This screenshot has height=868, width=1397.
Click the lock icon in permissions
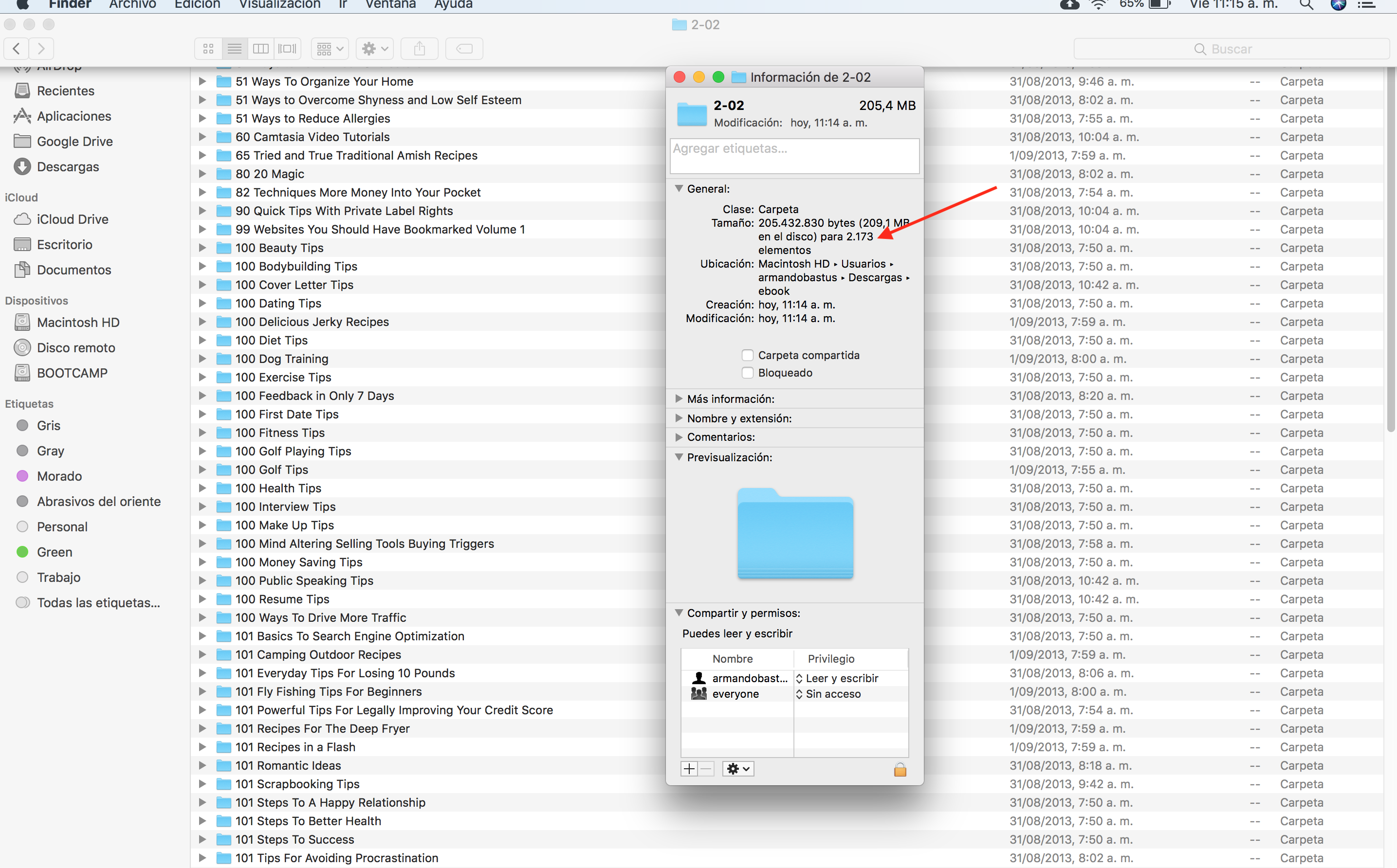coord(900,769)
